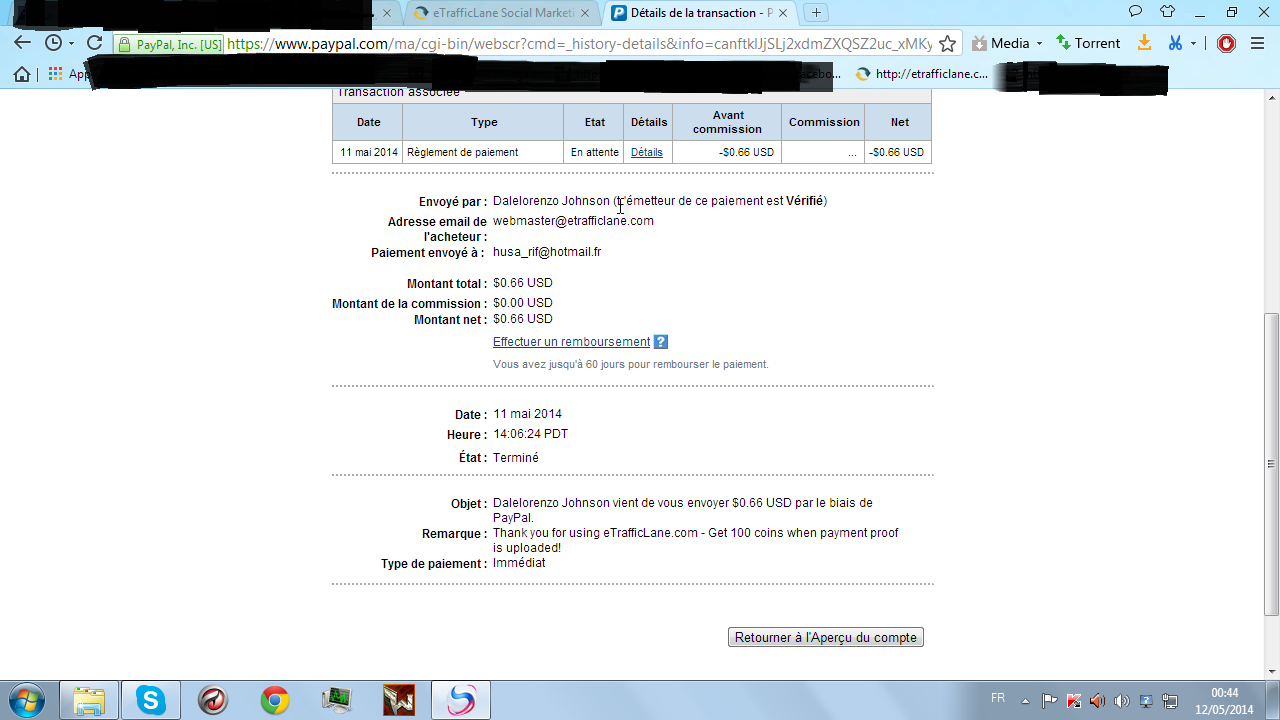1280x720 pixels.
Task: Bookmark this page with the star icon
Action: click(x=948, y=44)
